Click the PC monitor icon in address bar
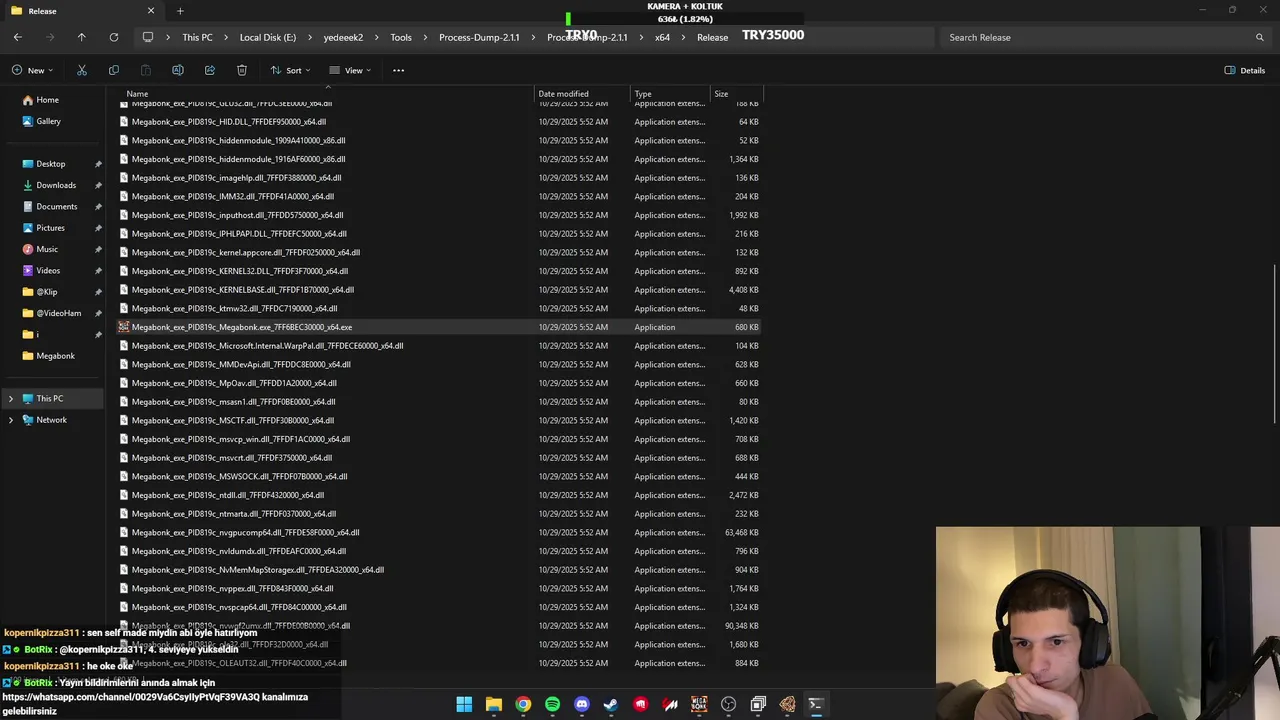The width and height of the screenshot is (1280, 720). [148, 37]
